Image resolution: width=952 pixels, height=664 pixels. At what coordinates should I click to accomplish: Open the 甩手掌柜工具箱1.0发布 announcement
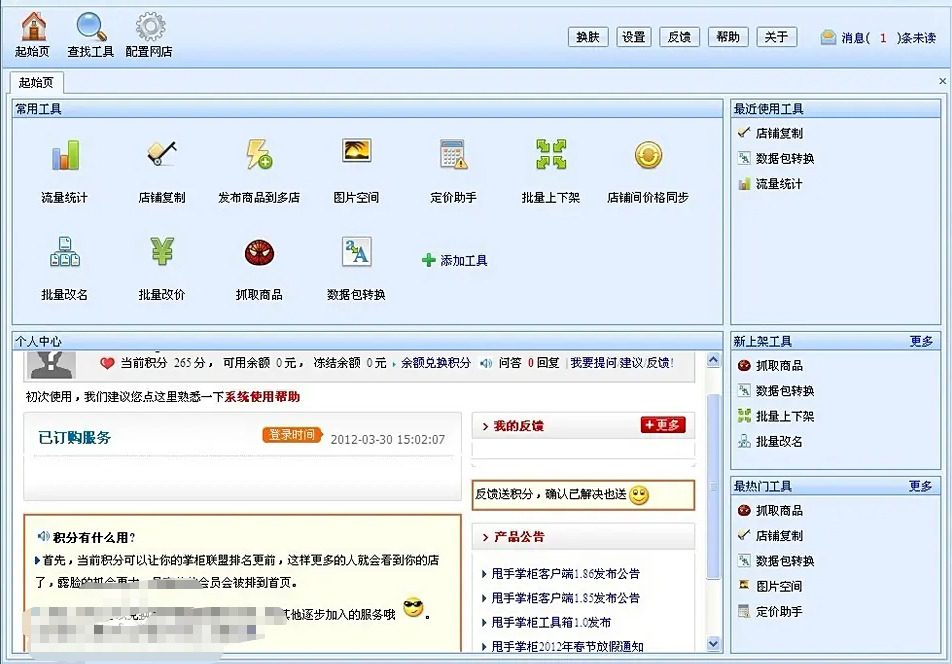pos(551,622)
